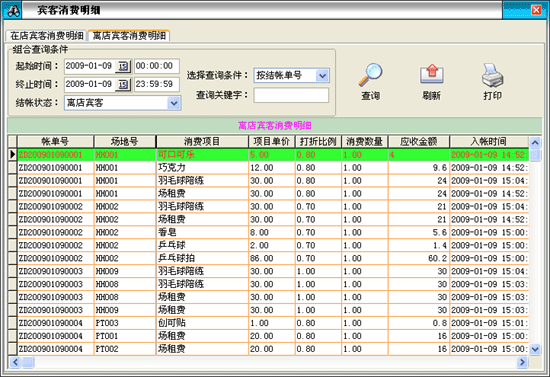
Task: Click the printer 打印 icon
Action: pyautogui.click(x=492, y=75)
